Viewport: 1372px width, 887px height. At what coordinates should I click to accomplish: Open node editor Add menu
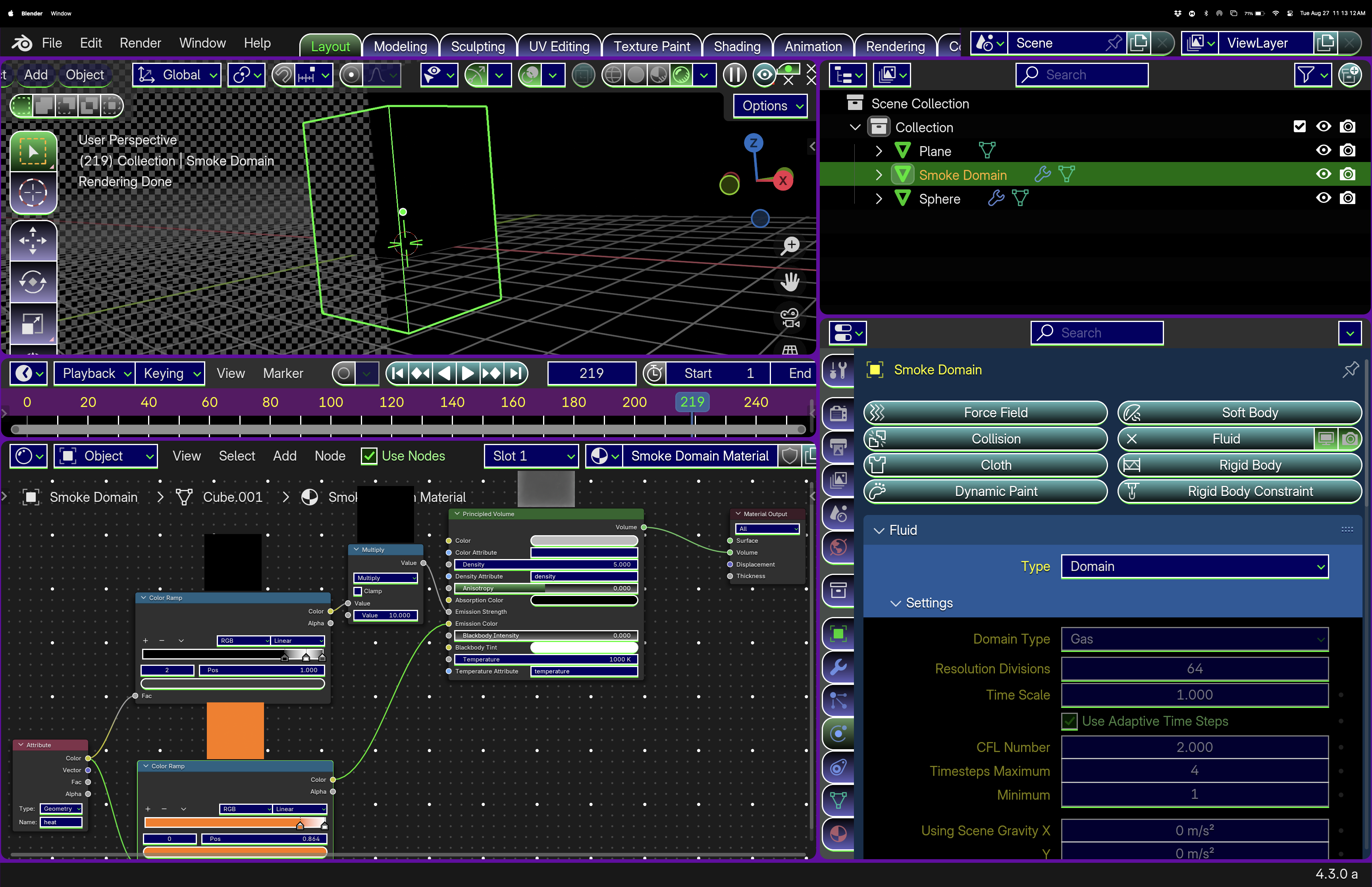pyautogui.click(x=284, y=456)
